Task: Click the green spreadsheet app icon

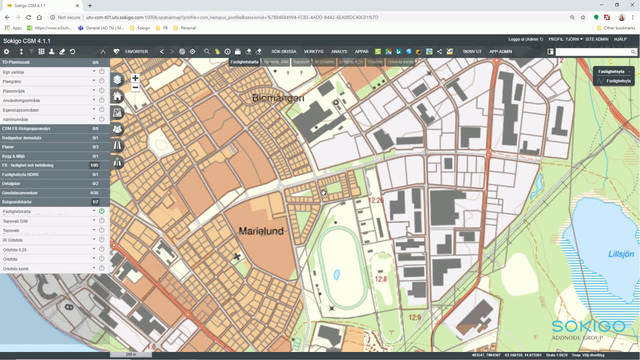Action: 378,51
